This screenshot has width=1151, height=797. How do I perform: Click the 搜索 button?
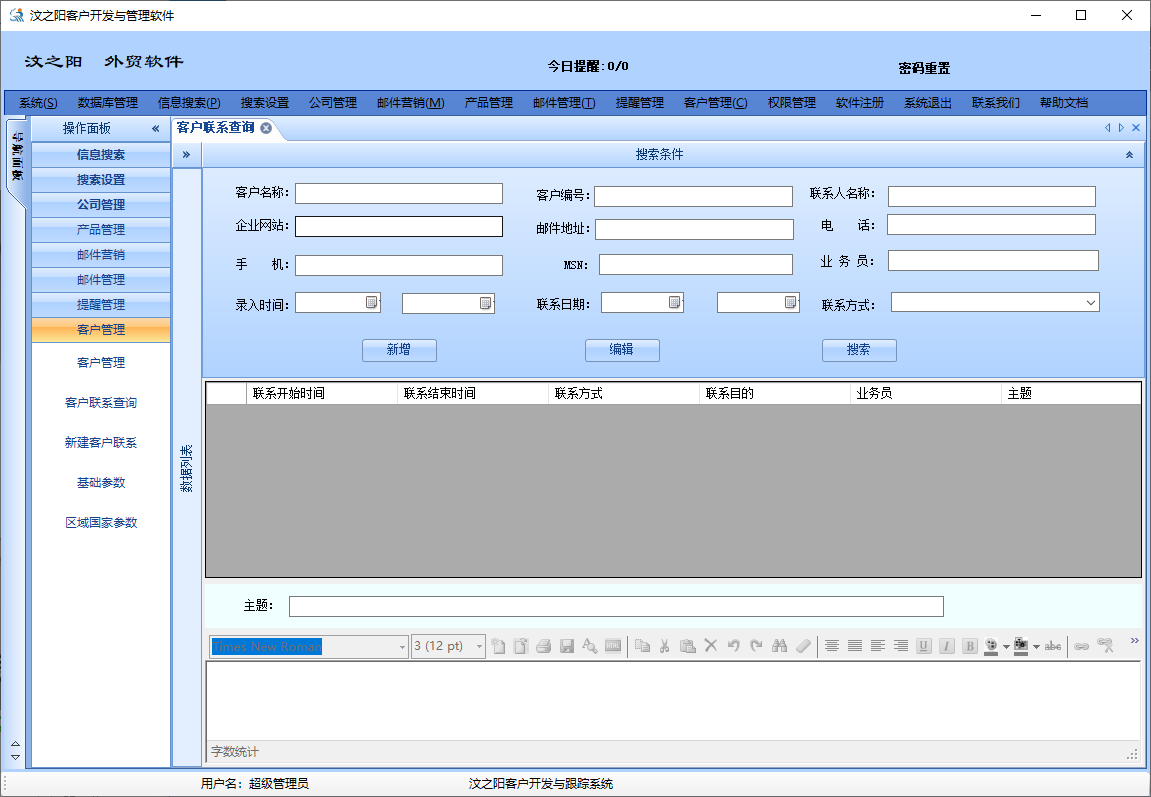[x=858, y=350]
